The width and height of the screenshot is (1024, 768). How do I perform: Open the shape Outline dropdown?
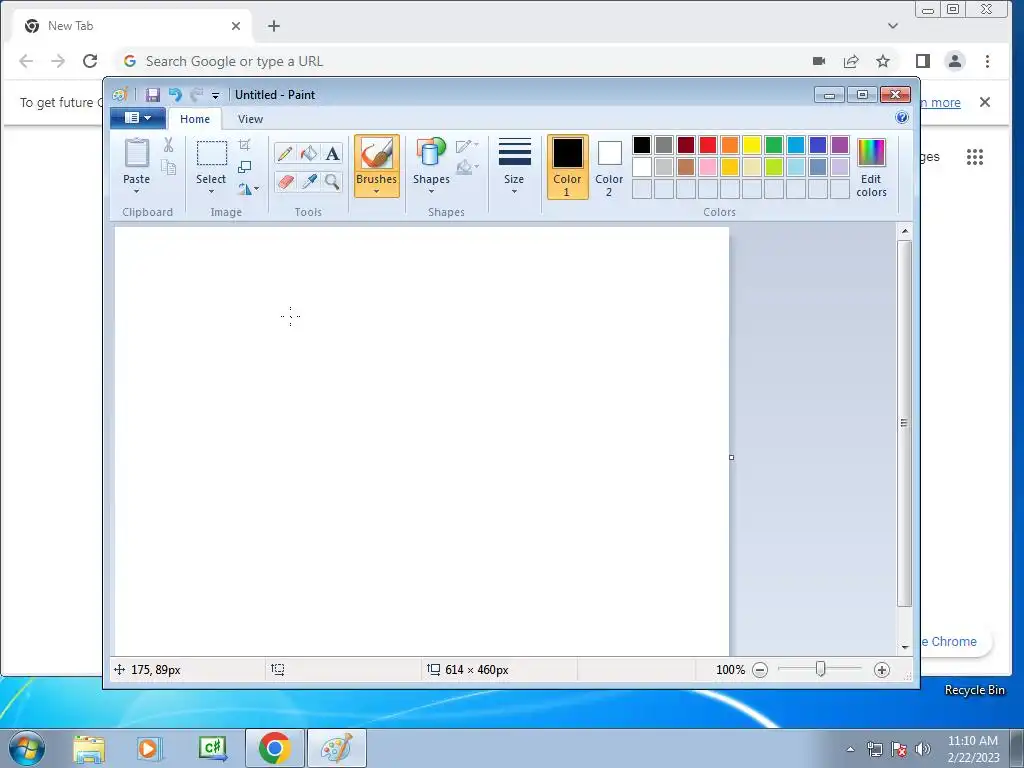pyautogui.click(x=468, y=145)
